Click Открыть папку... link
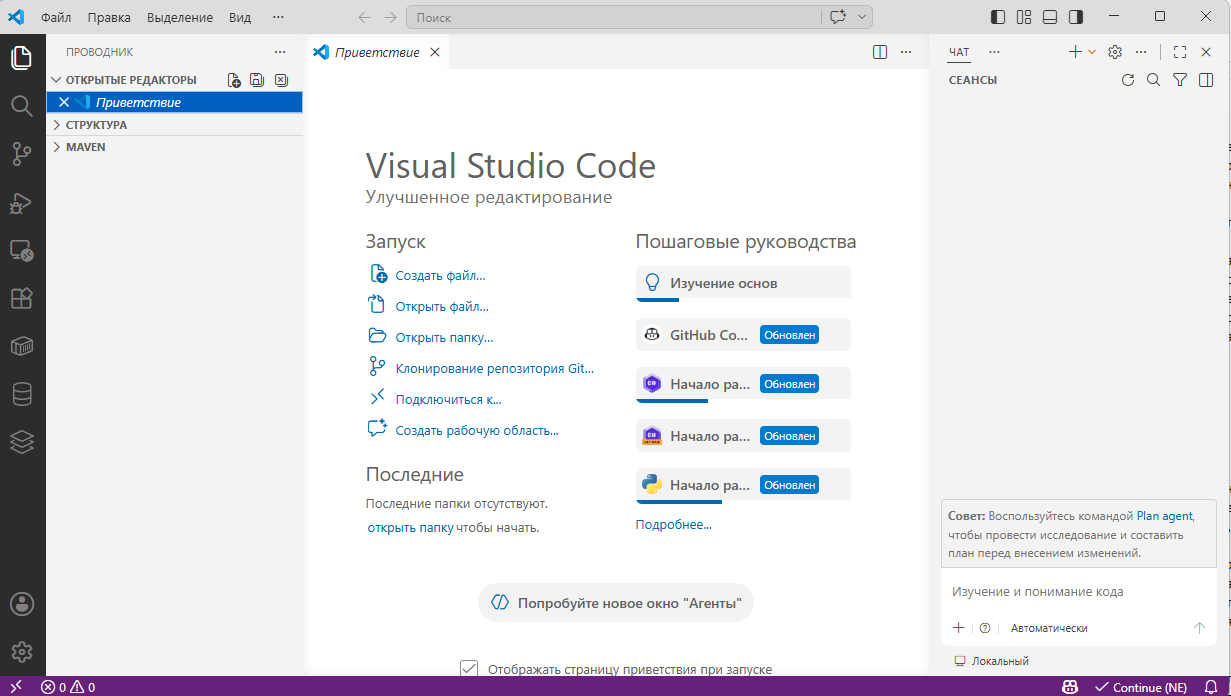This screenshot has height=696, width=1231. 444,337
